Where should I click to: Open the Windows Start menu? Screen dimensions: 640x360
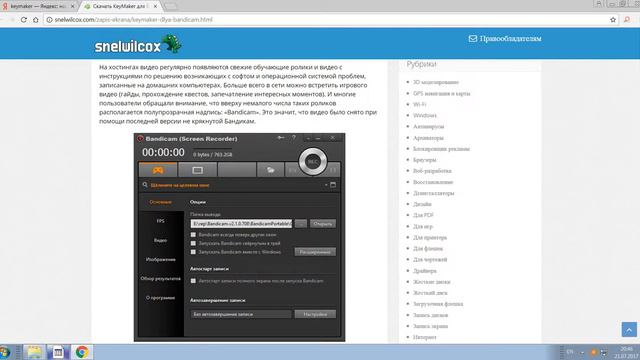tap(4, 352)
